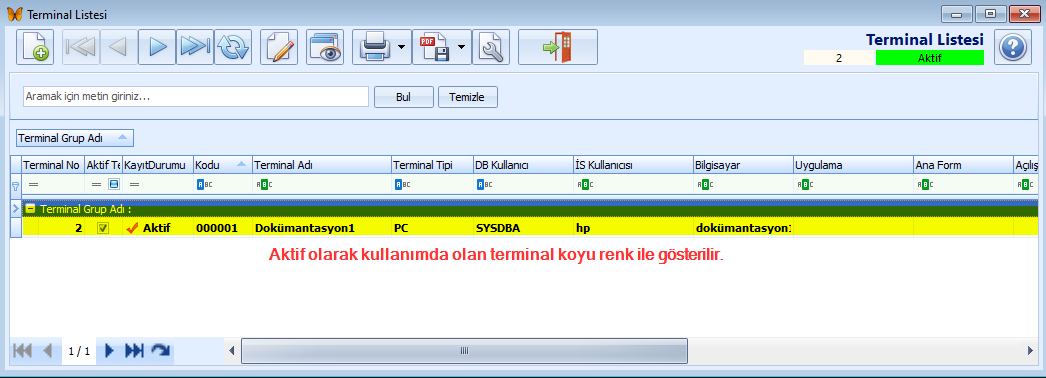The width and height of the screenshot is (1046, 378).
Task: Go to last page in bottom navigator
Action: [x=135, y=351]
